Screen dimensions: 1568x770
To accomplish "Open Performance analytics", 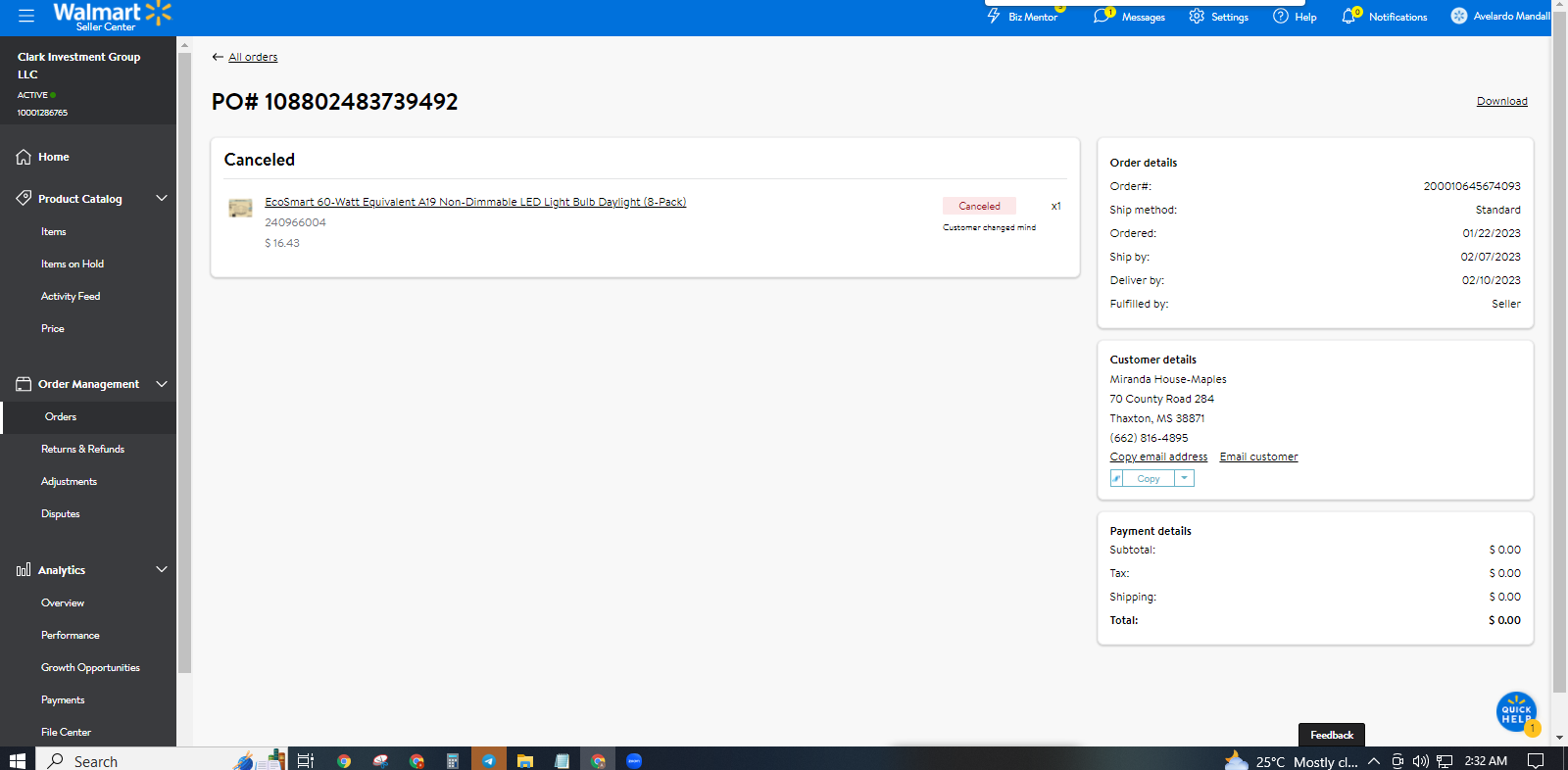I will click(71, 636).
